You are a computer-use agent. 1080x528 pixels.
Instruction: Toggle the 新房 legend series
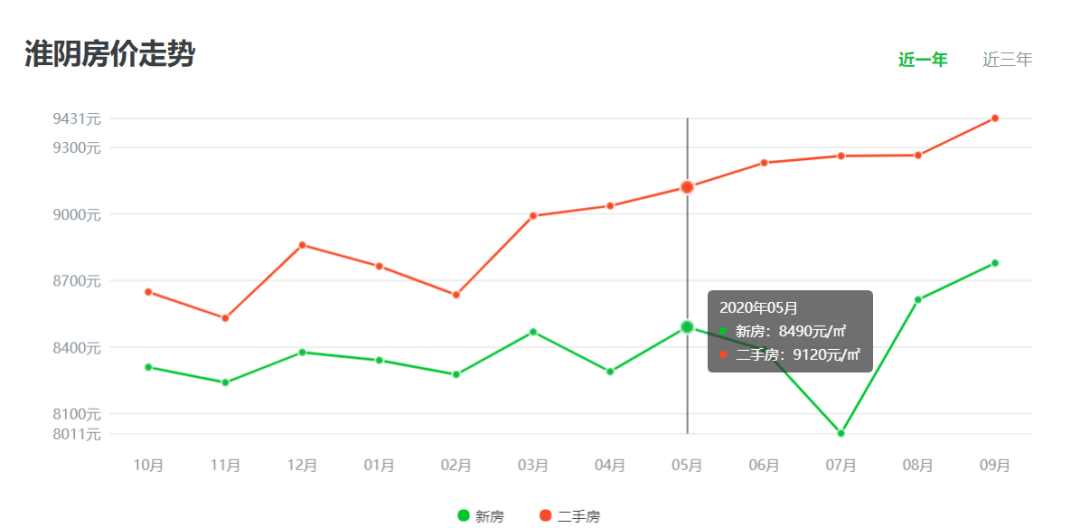481,516
